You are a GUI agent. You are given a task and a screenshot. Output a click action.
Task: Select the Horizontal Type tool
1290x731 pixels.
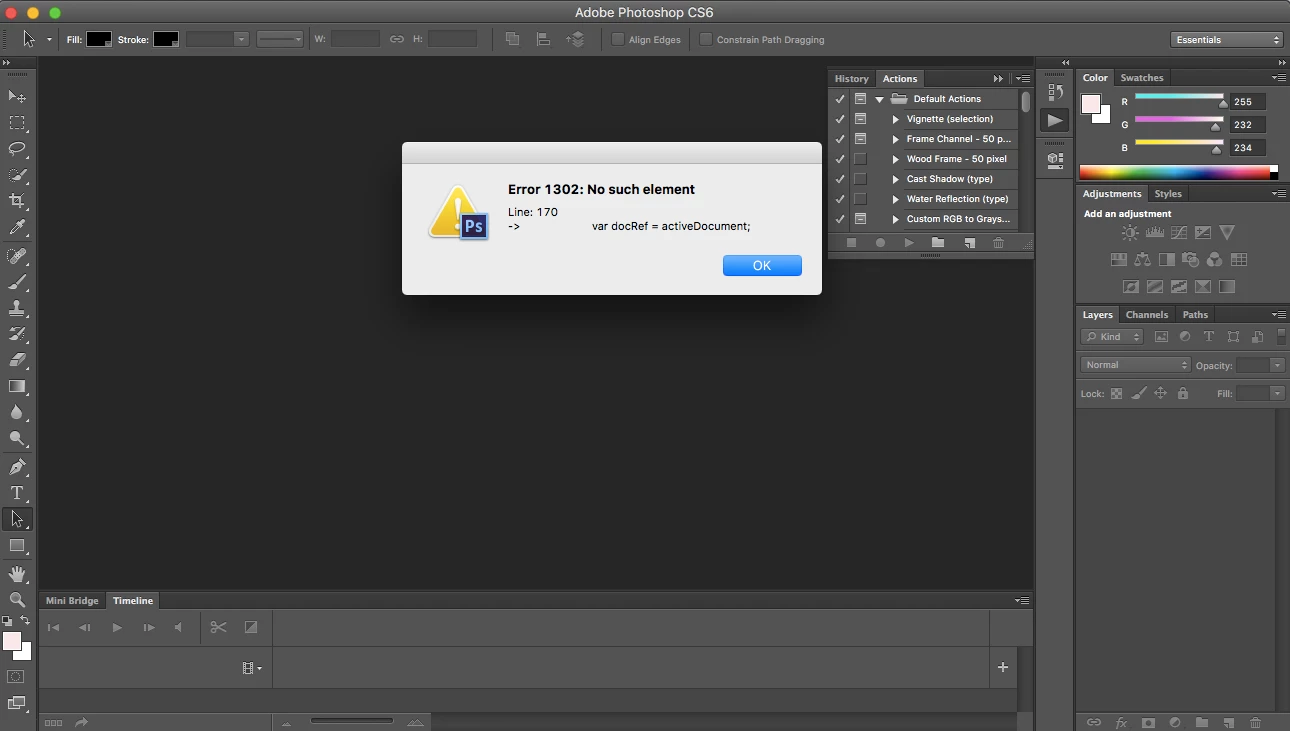[17, 493]
